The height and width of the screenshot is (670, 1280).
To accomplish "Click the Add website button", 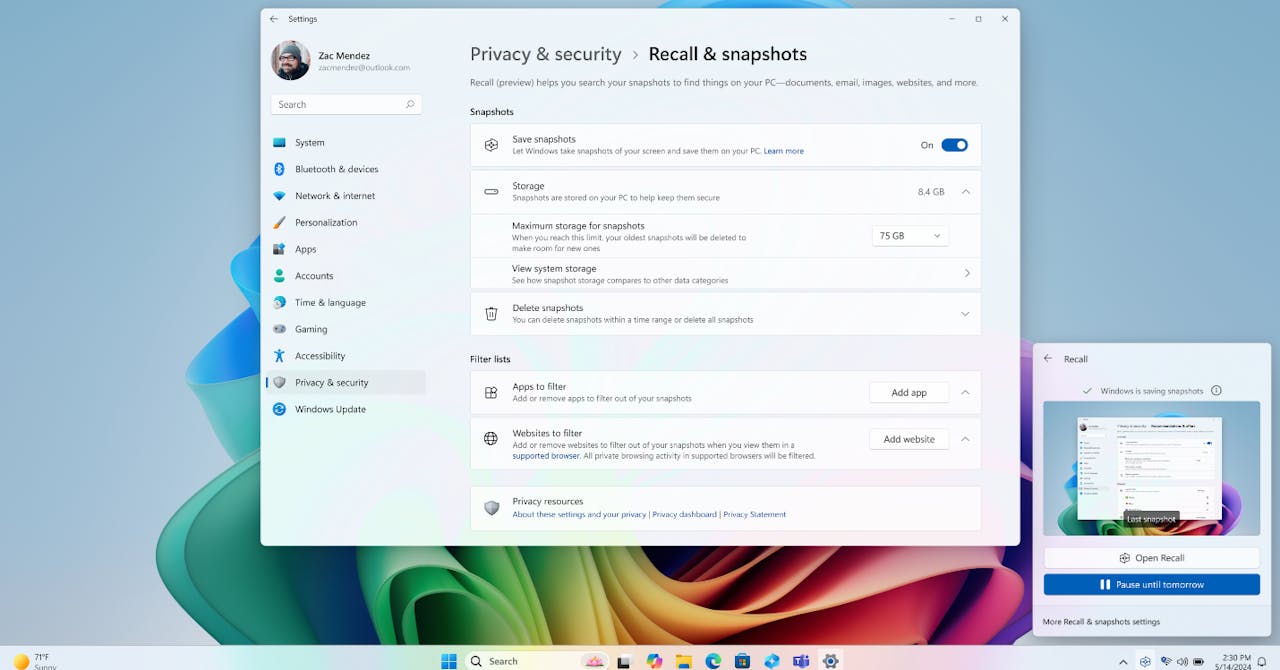I will (908, 439).
